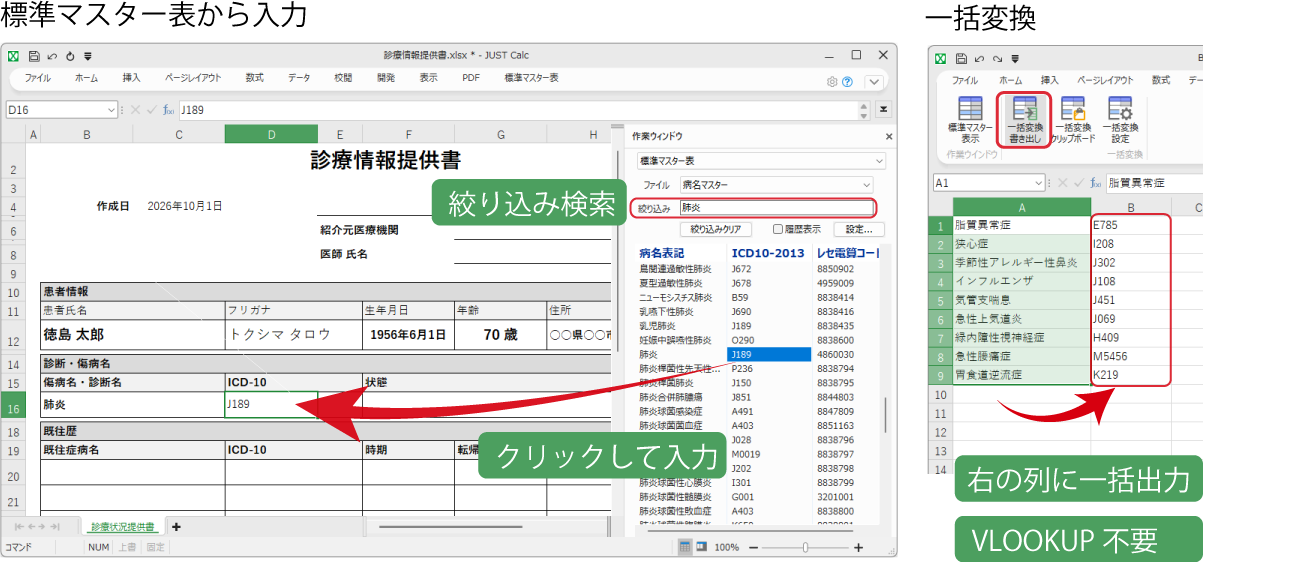Click the help question mark icon
Screen dimensions: 1305x562
point(848,82)
